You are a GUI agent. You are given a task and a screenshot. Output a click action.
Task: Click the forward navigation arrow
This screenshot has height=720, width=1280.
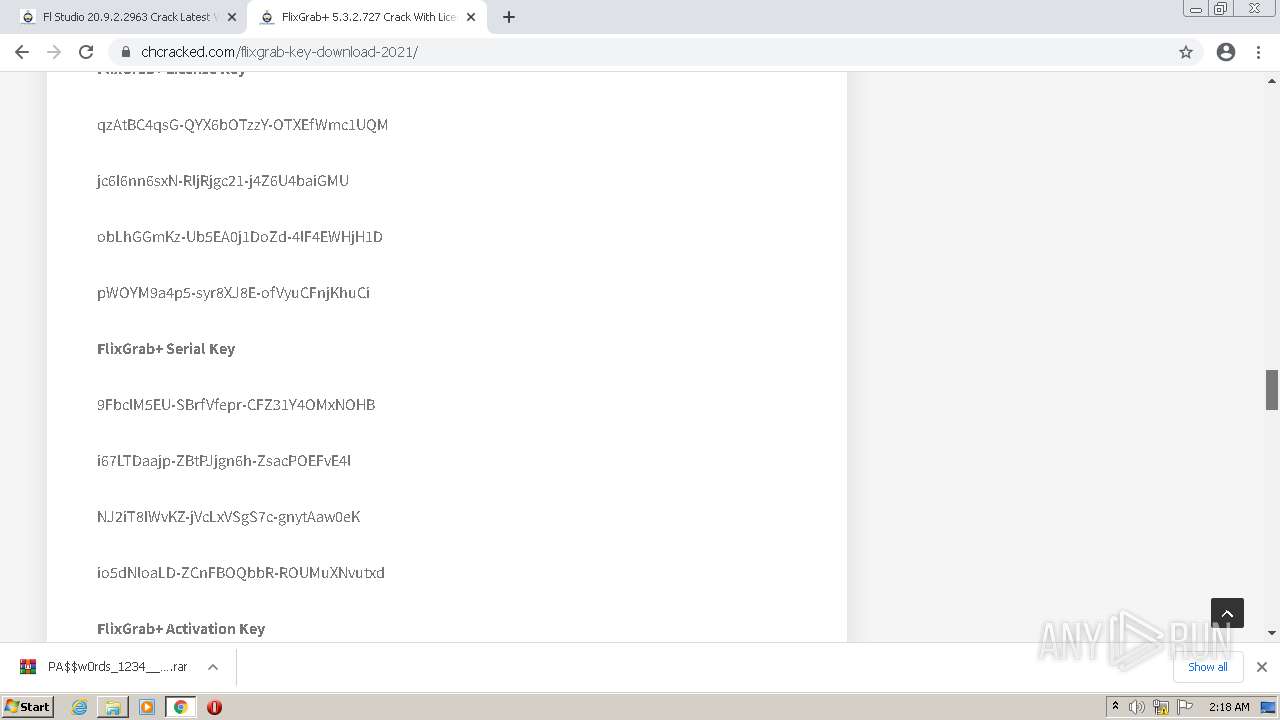pos(54,52)
